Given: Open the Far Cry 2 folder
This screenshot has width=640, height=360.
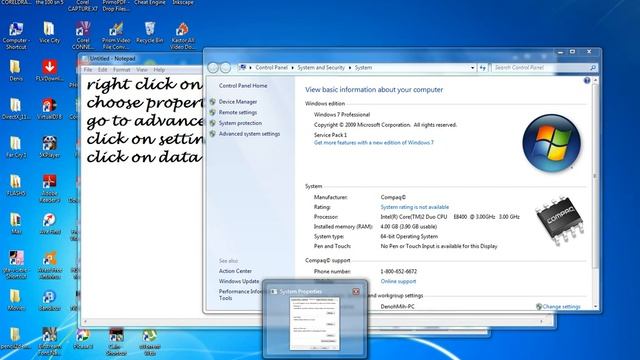Looking at the screenshot, I should [x=16, y=147].
